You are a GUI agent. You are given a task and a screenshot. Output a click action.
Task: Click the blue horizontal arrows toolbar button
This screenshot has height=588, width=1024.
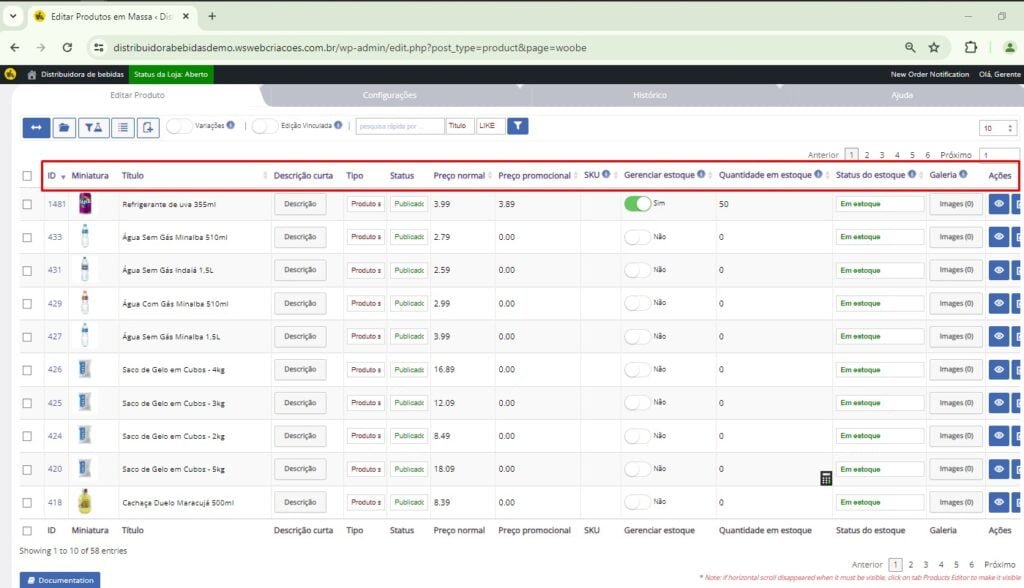coord(36,127)
